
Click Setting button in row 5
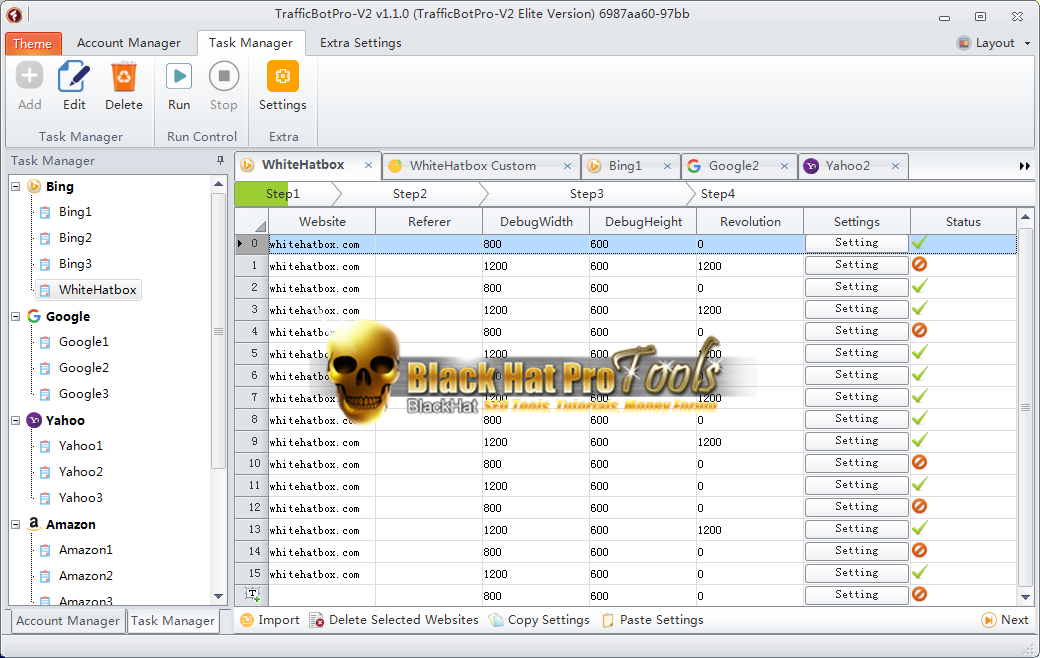point(856,353)
